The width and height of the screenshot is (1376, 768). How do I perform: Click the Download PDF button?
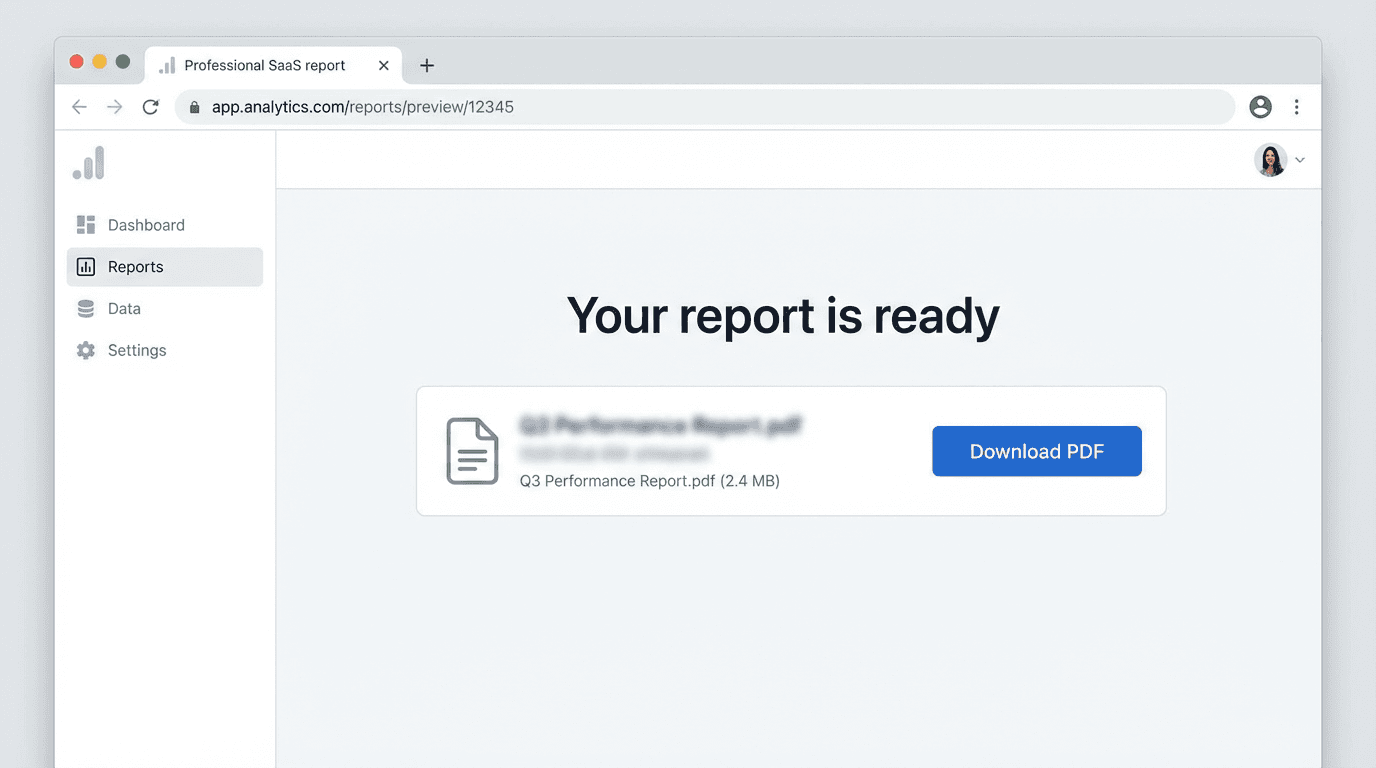pyautogui.click(x=1036, y=451)
